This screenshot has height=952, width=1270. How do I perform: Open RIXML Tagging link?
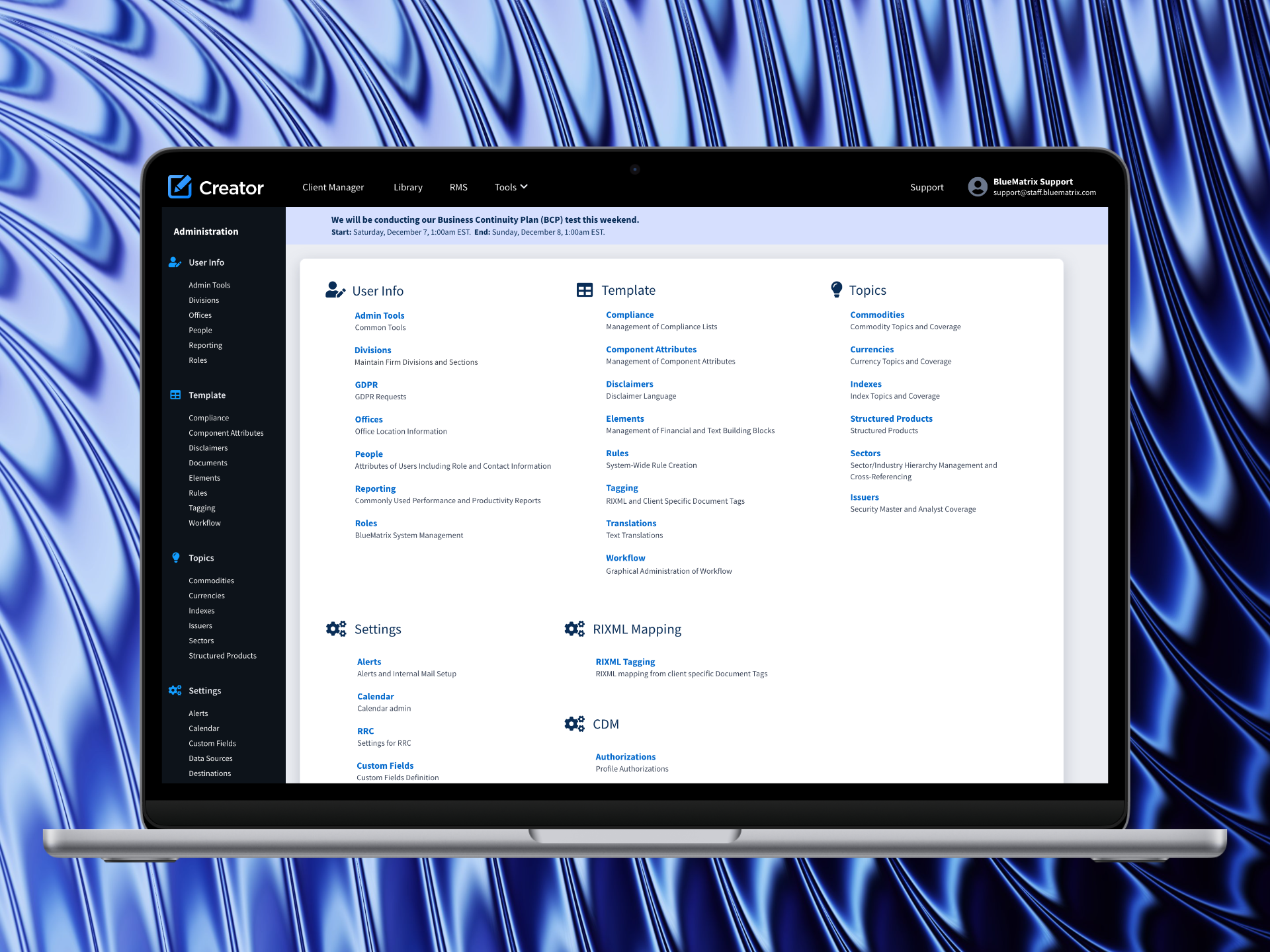coord(625,662)
